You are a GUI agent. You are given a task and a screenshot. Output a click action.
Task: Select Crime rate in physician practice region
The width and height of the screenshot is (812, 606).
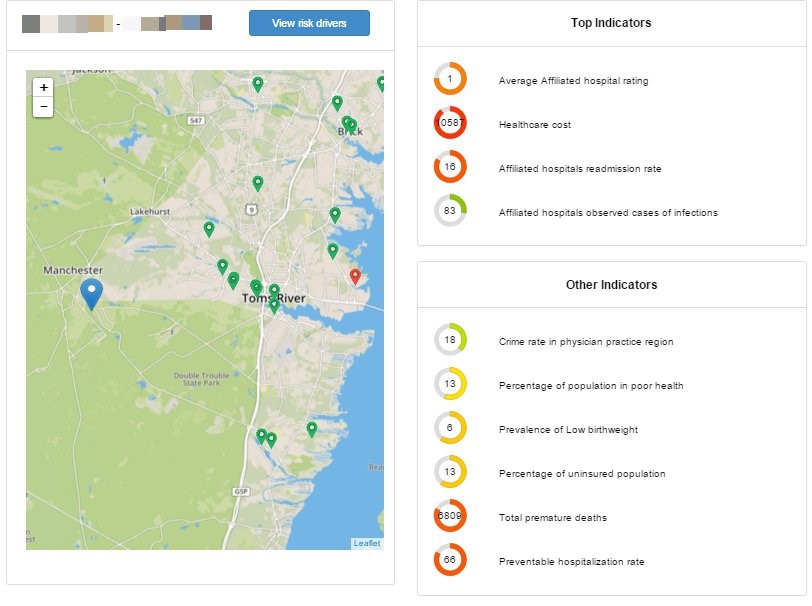pos(586,342)
